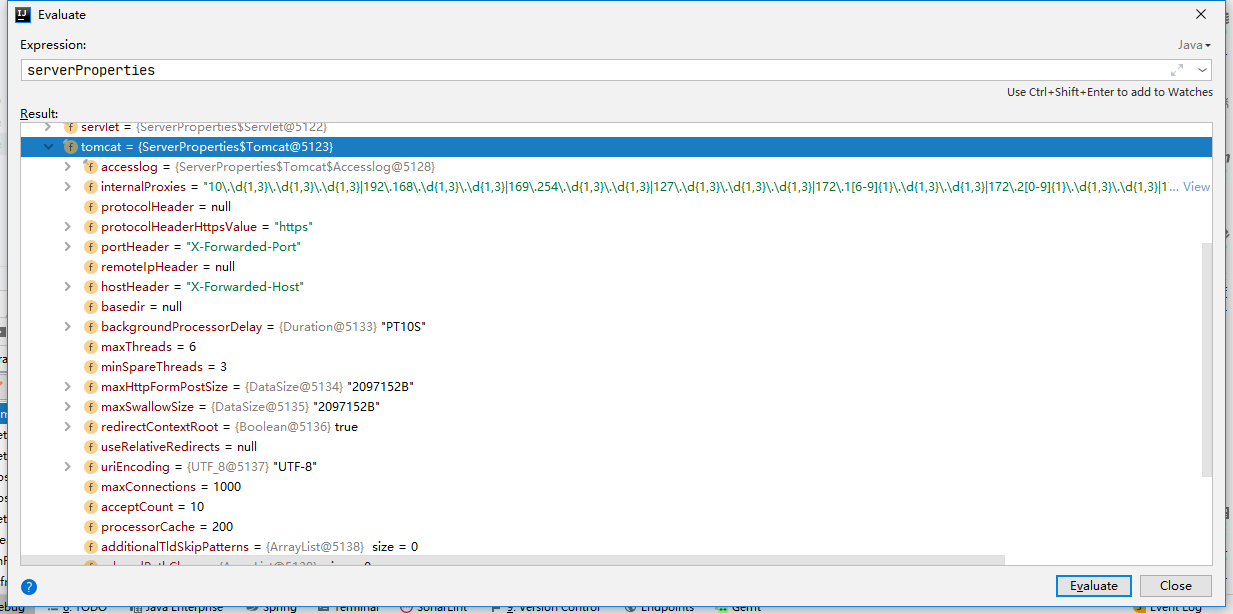Collapse the tomcat tree node

coord(48,147)
